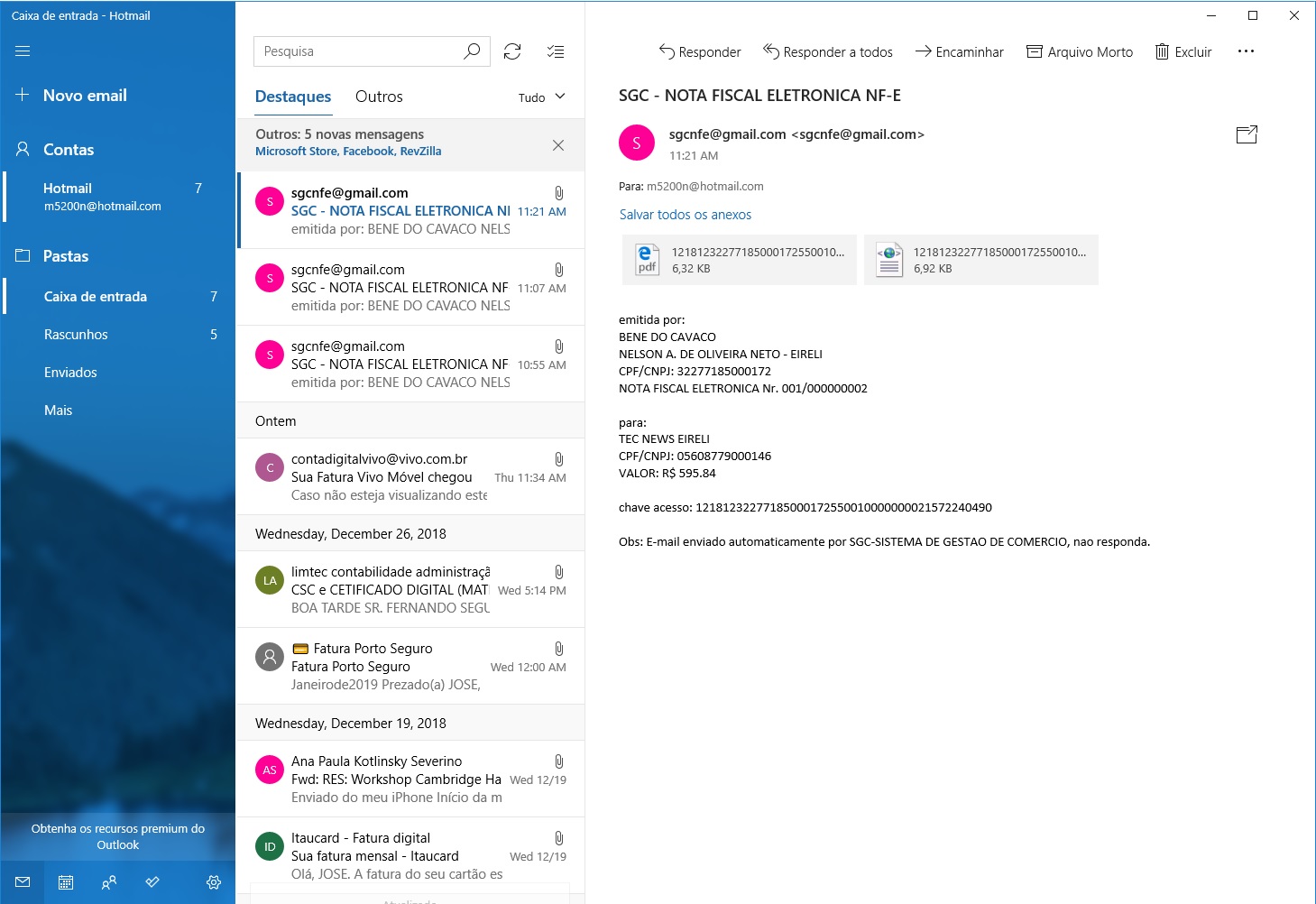Open the sgcnfe email from 10:55 AM
This screenshot has height=904, width=1316.
(x=411, y=364)
